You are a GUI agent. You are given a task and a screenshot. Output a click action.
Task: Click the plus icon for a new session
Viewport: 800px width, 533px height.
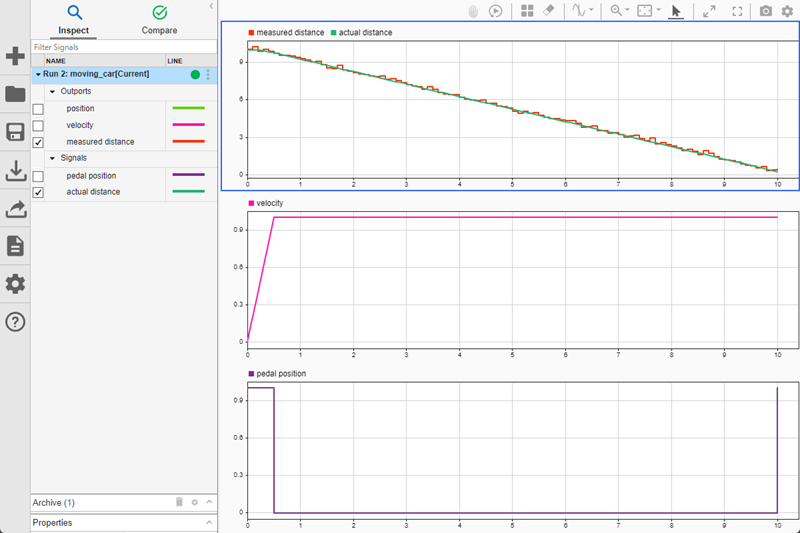click(15, 56)
